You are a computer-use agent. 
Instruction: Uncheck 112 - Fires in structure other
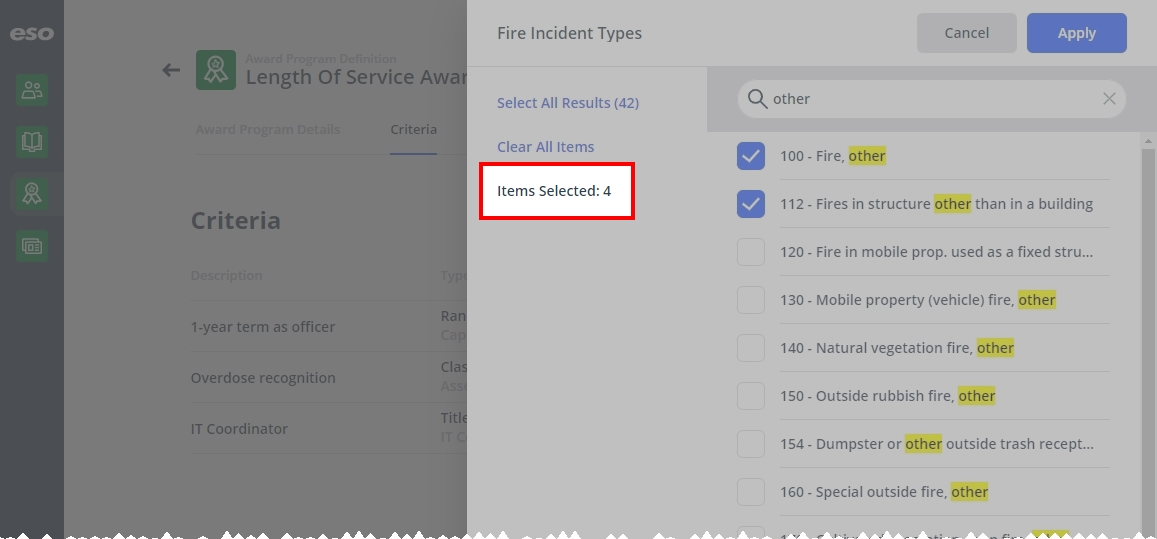[750, 204]
